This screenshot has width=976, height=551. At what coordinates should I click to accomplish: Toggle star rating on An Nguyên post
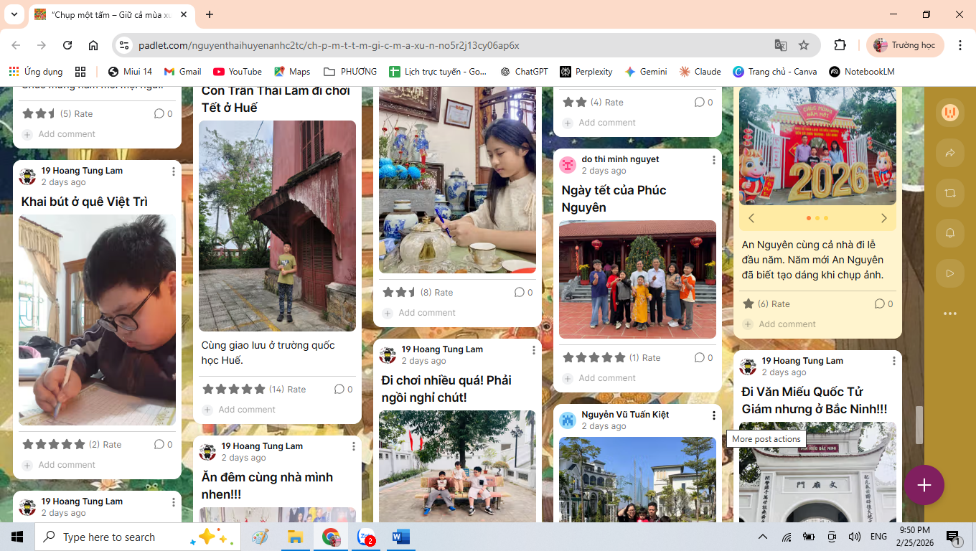tap(748, 304)
